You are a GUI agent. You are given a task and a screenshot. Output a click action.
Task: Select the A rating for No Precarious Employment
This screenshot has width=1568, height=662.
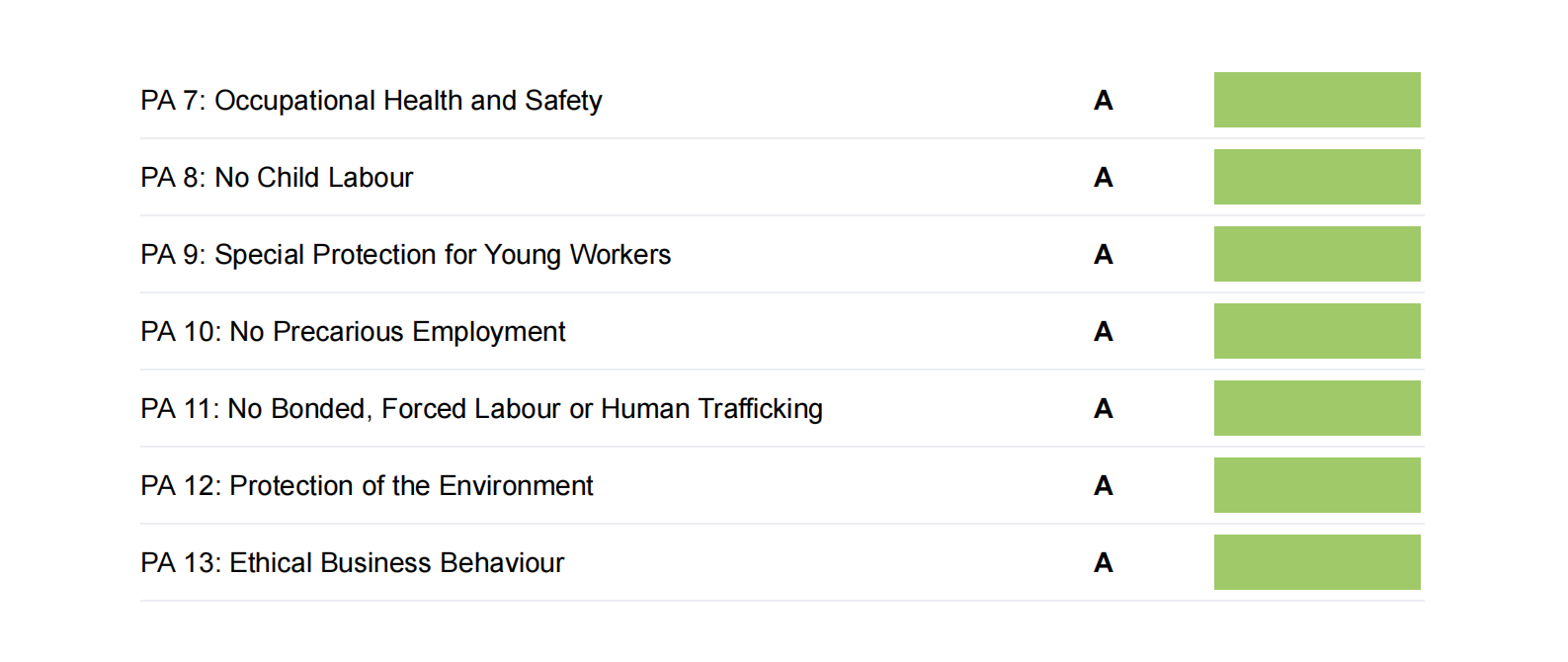tap(1104, 332)
